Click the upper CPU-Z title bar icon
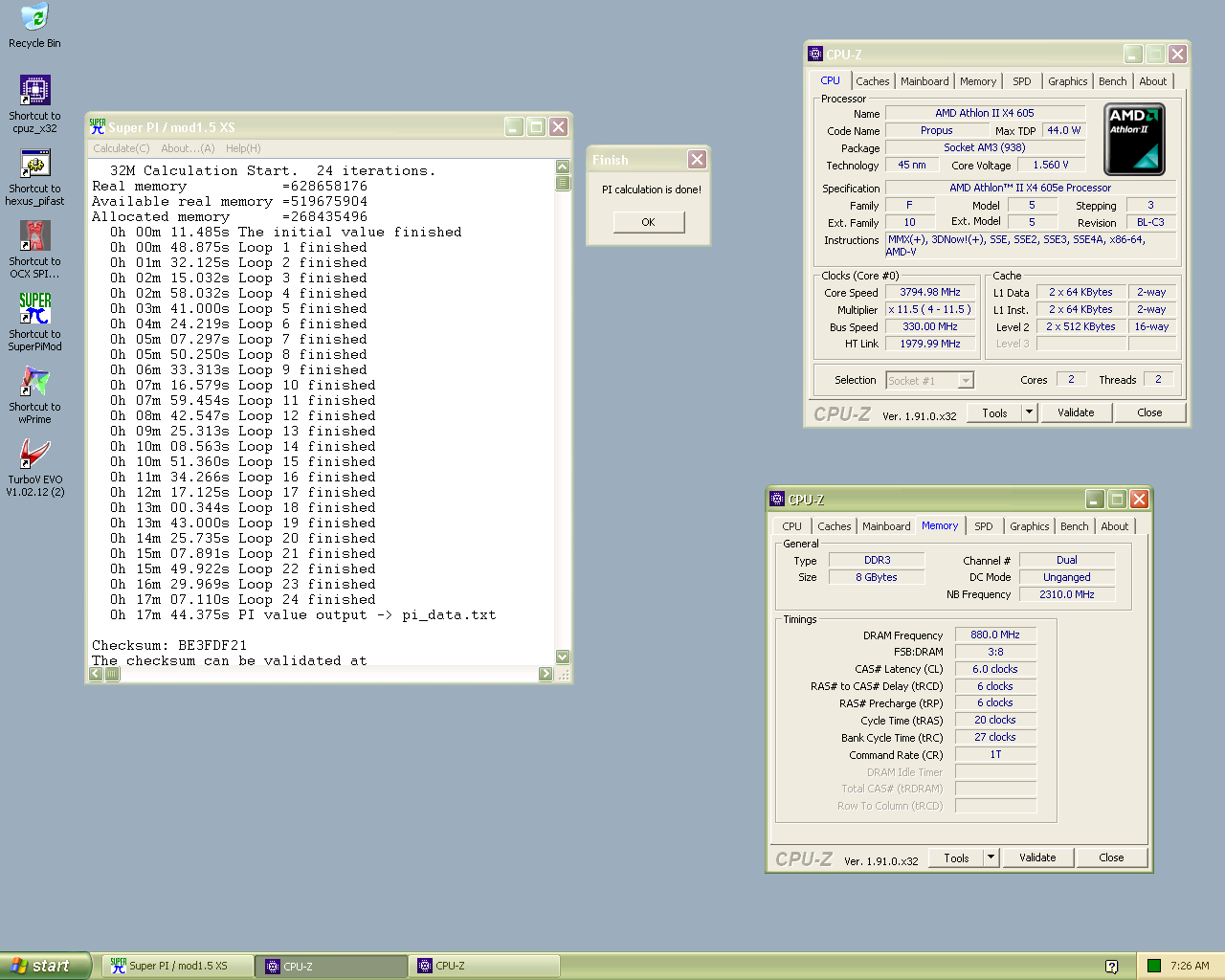The width and height of the screenshot is (1225, 980). (815, 54)
